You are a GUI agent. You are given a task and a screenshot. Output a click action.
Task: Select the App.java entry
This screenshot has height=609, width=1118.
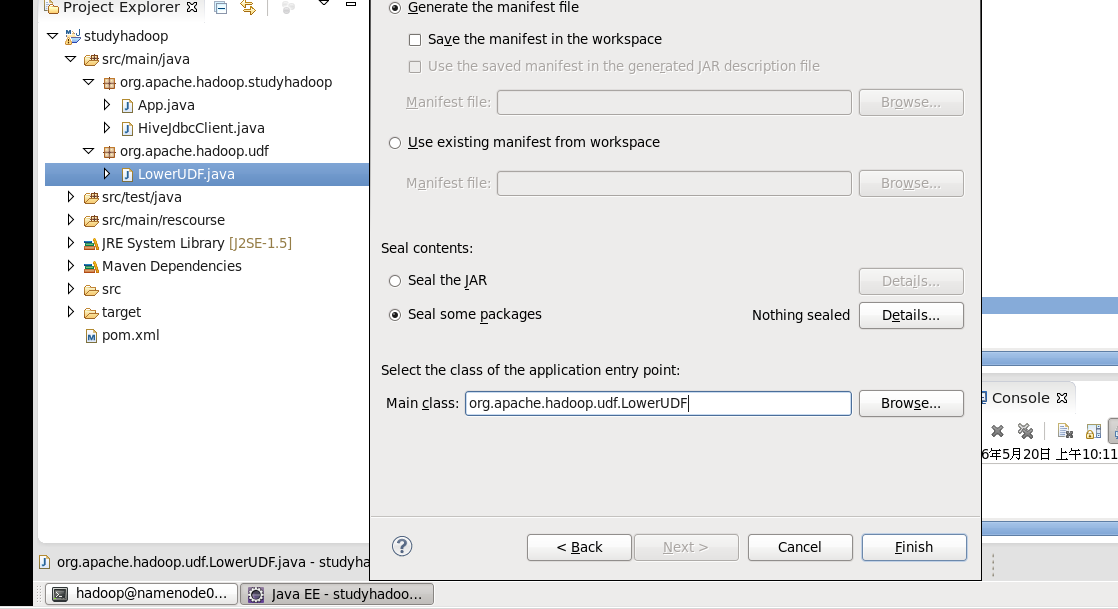pos(166,106)
